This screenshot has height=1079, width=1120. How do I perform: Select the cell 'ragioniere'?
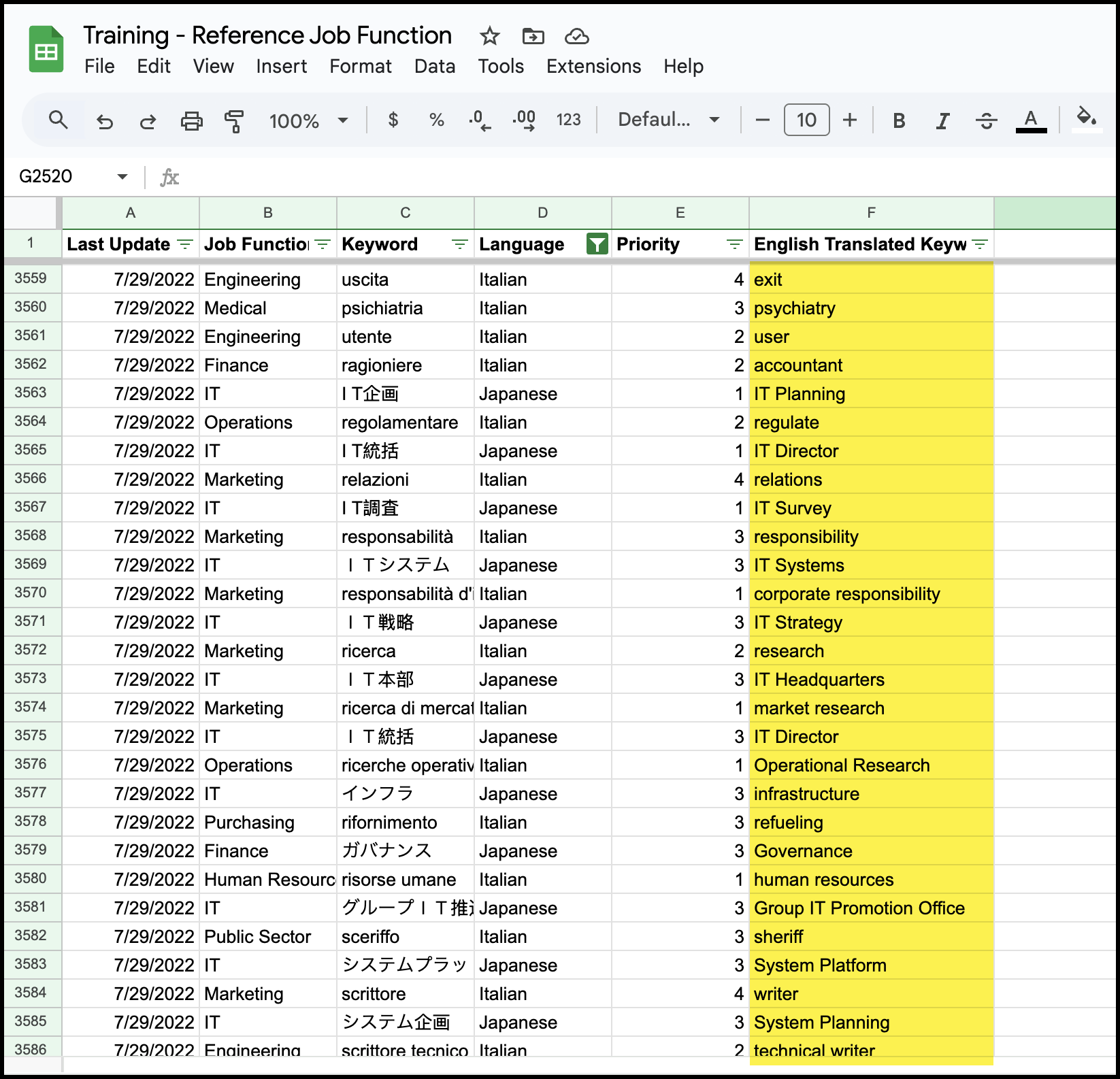click(406, 365)
